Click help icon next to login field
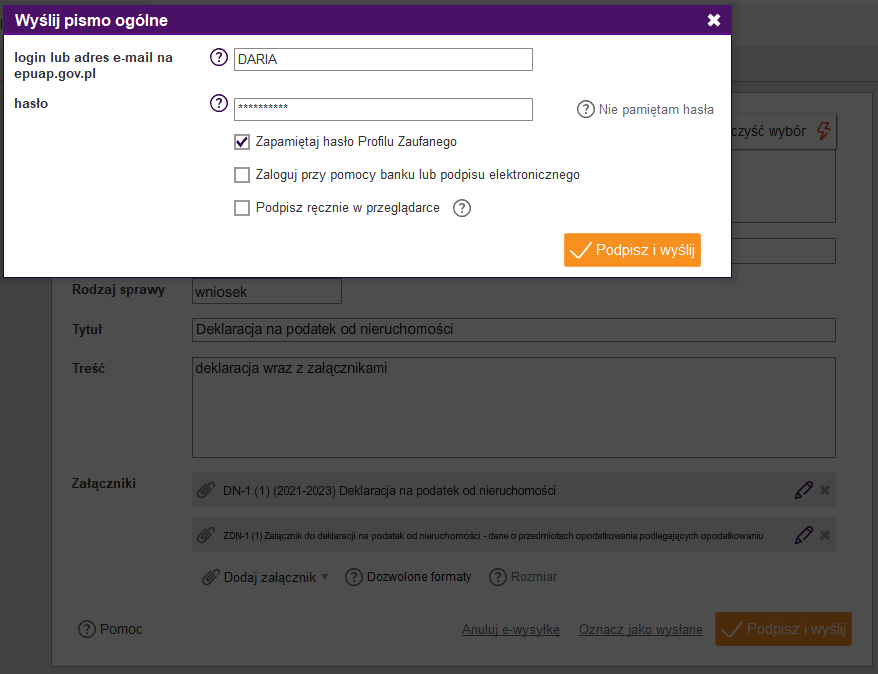Viewport: 878px width, 674px height. 219,57
